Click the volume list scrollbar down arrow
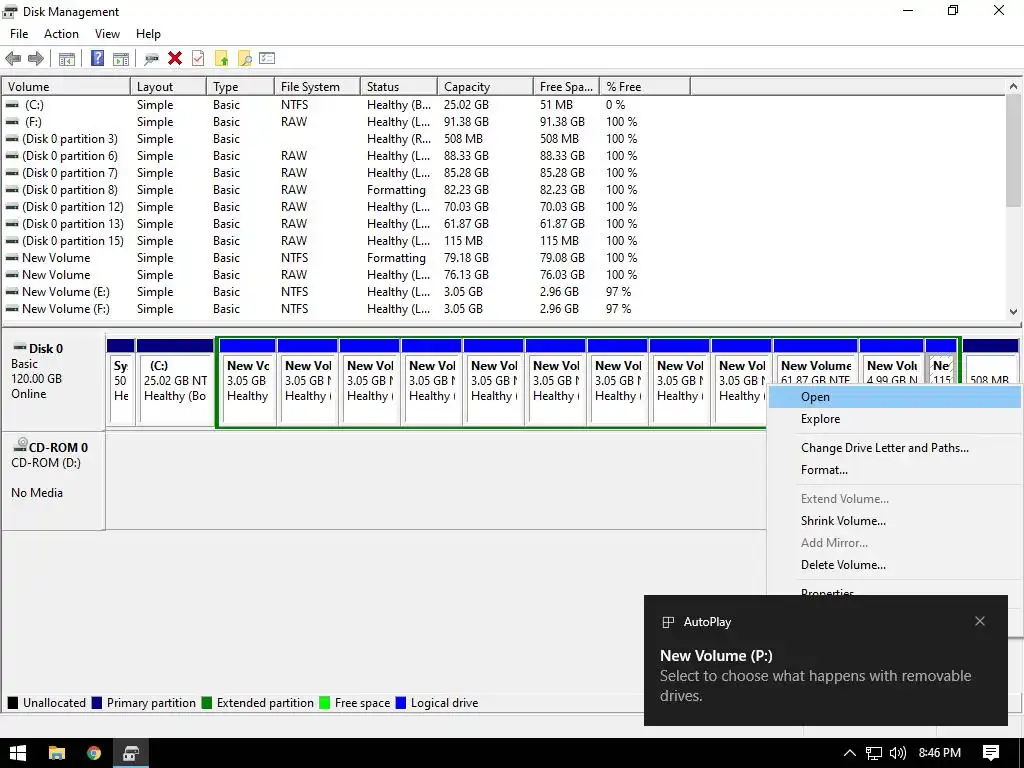This screenshot has height=768, width=1024. [x=1013, y=312]
